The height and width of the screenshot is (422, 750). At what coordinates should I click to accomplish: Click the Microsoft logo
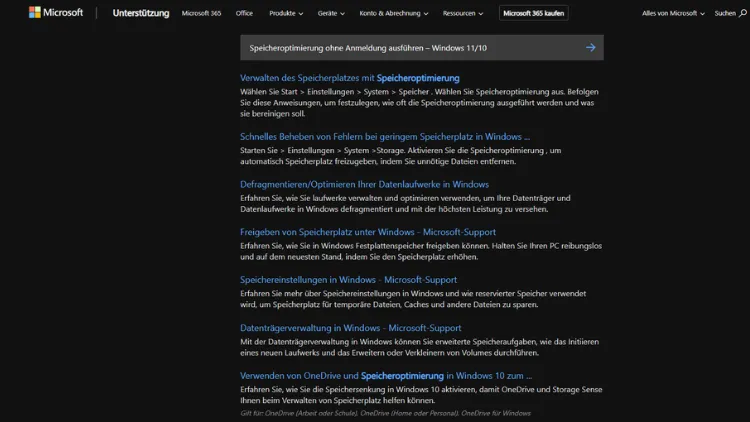tap(56, 12)
